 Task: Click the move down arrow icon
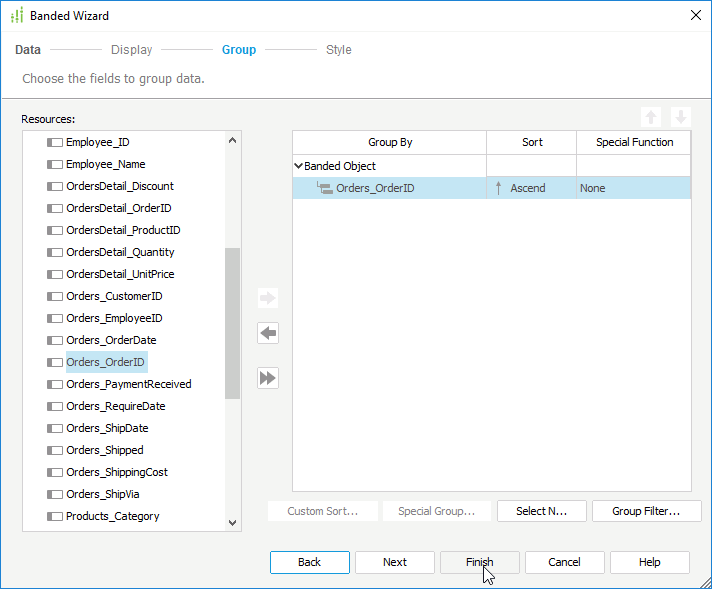pos(680,117)
